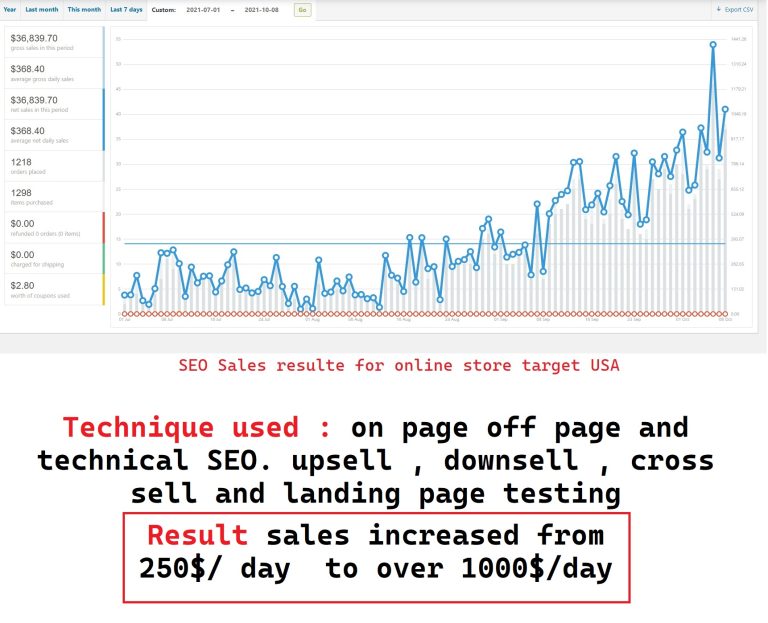Highlight the average net daily sales series
768x623 pixels.
click(52, 135)
